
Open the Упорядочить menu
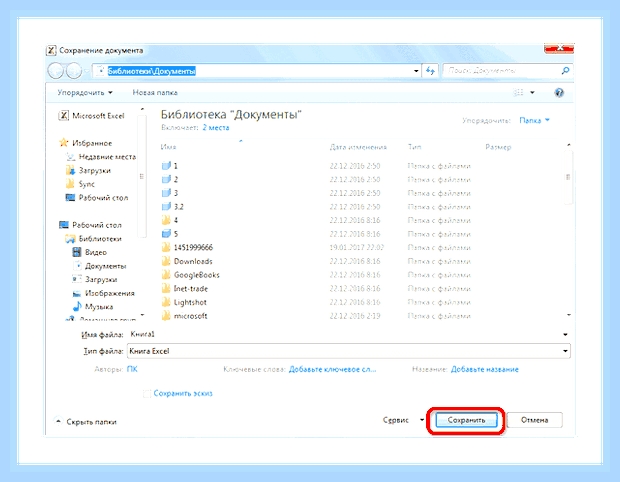85,93
